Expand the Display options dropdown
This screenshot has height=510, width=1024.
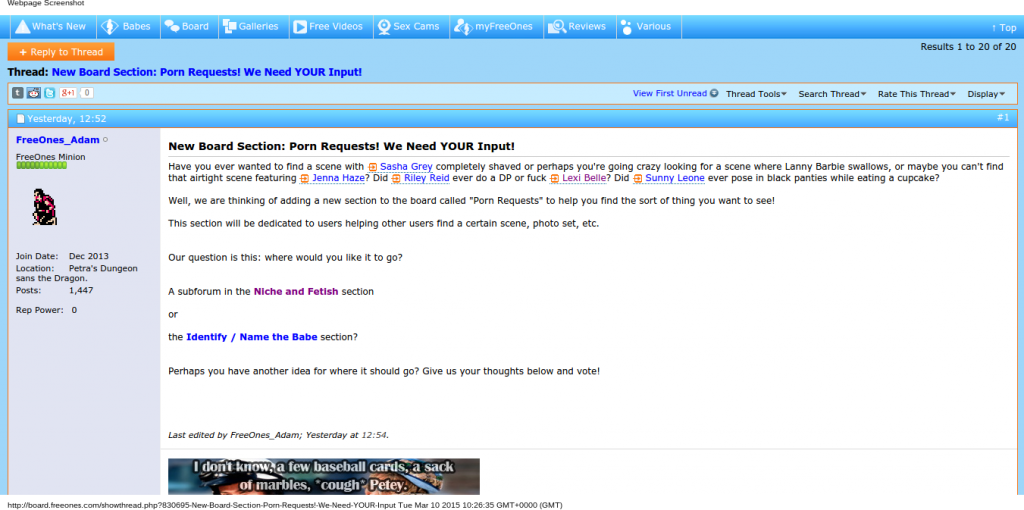tap(986, 94)
